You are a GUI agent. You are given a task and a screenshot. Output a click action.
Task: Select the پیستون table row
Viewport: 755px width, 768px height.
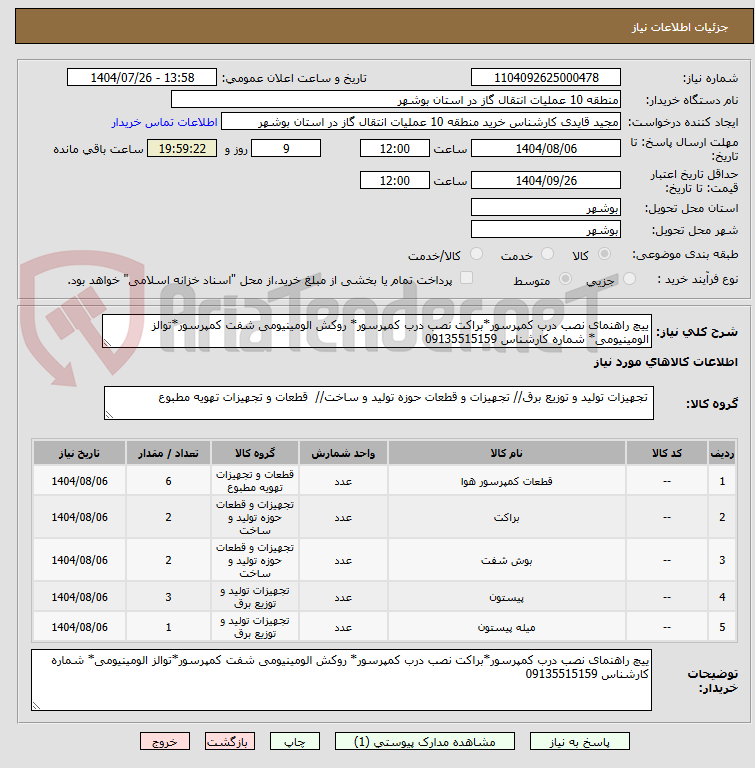coord(385,597)
